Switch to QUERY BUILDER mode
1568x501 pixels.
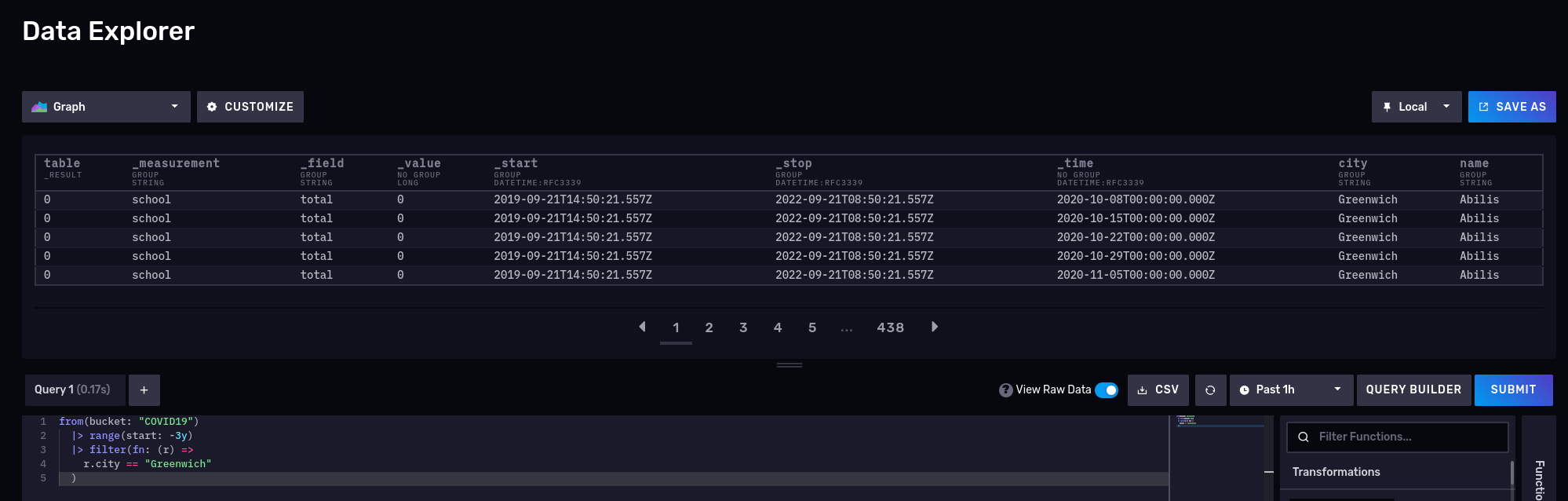click(1413, 390)
